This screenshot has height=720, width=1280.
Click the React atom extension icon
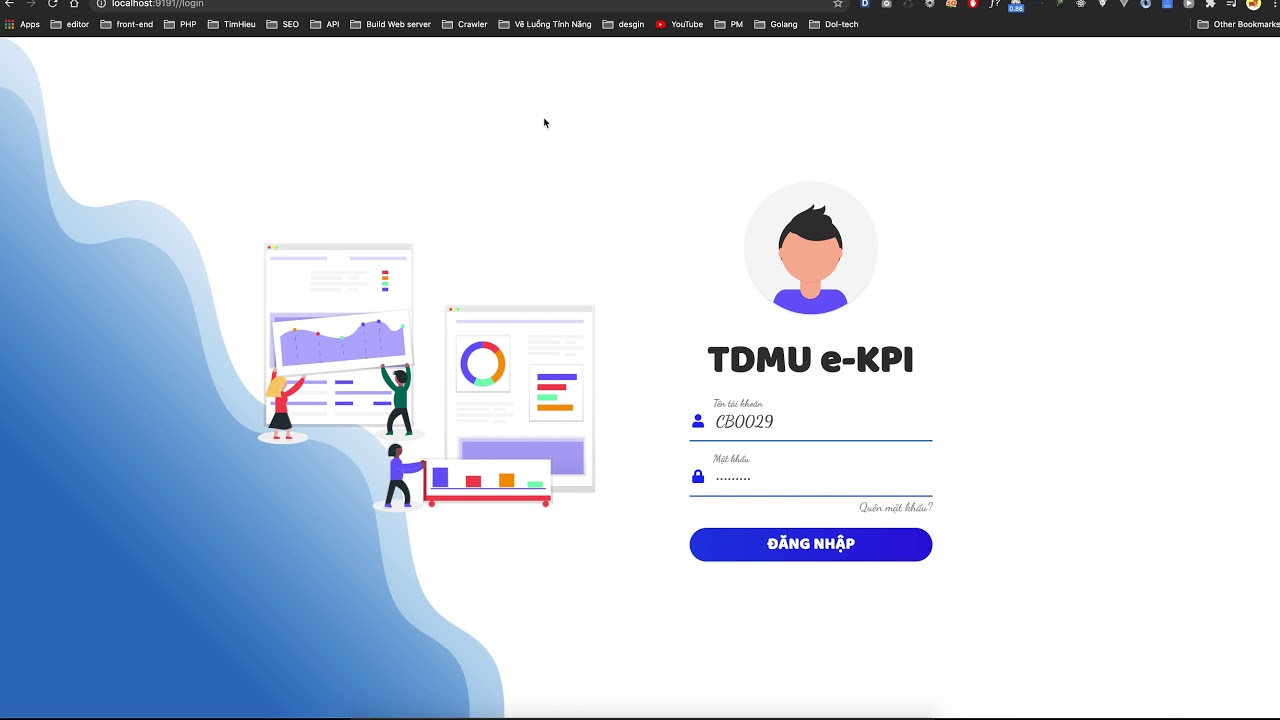pyautogui.click(x=1081, y=4)
